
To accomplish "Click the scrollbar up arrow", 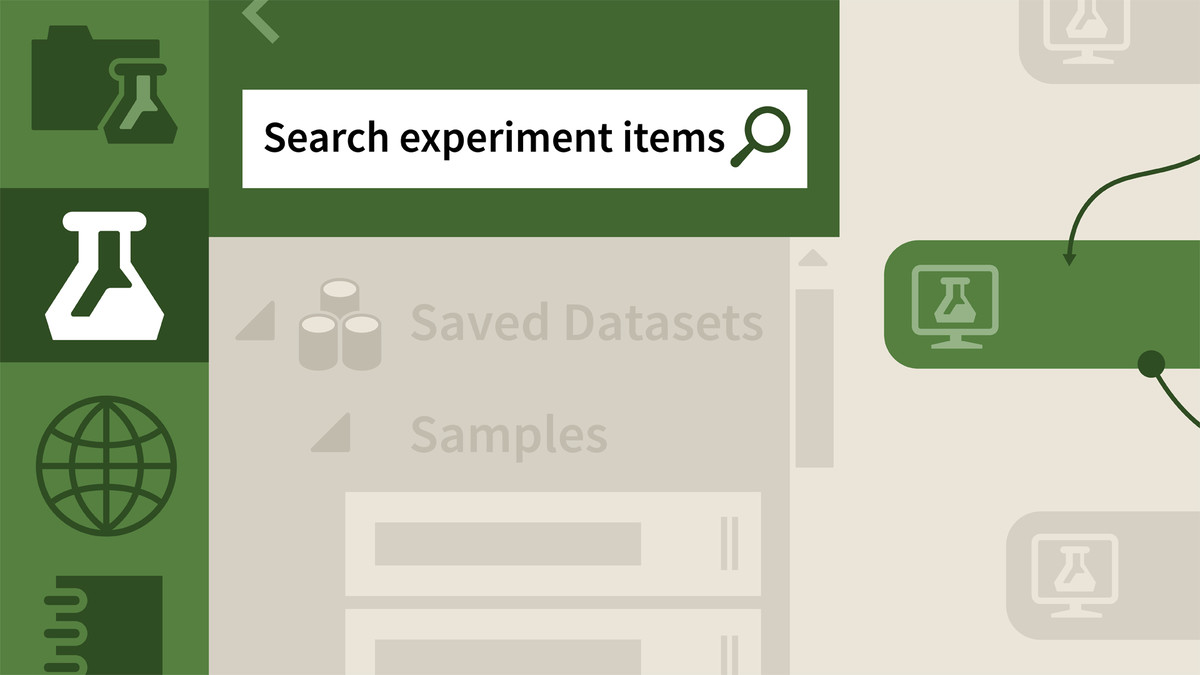I will (x=814, y=259).
